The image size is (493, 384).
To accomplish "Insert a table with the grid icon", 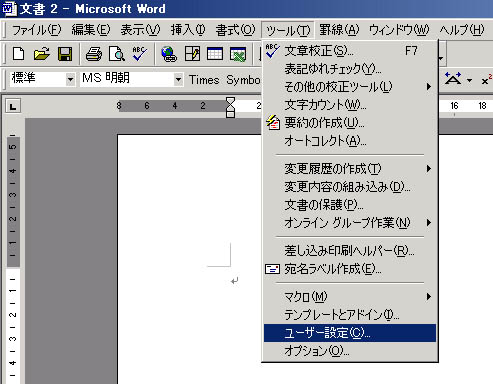I will pyautogui.click(x=215, y=54).
